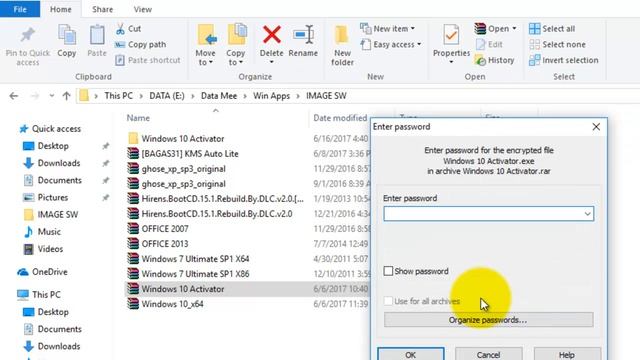This screenshot has height=360, width=640.
Task: Click Organize passwords button
Action: click(x=488, y=320)
